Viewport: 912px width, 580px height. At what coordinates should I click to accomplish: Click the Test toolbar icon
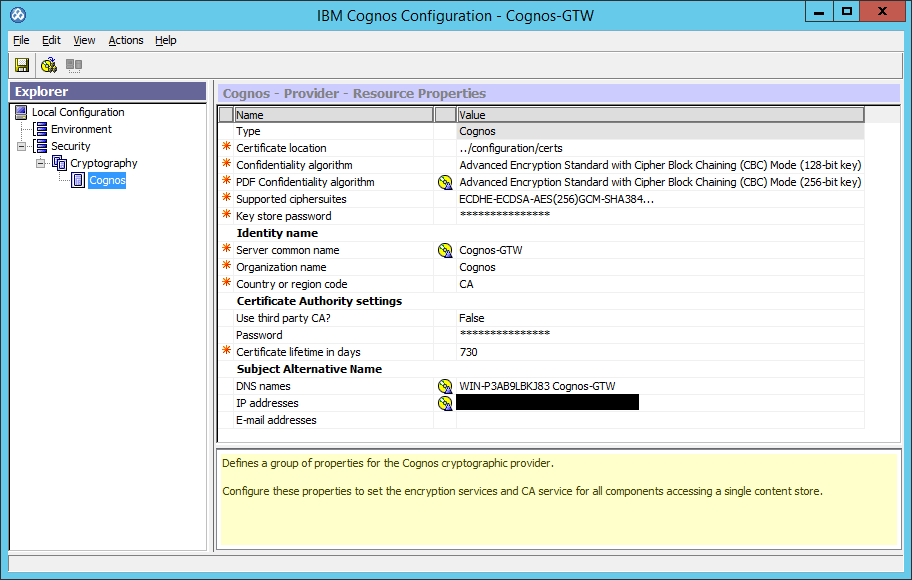tap(49, 65)
